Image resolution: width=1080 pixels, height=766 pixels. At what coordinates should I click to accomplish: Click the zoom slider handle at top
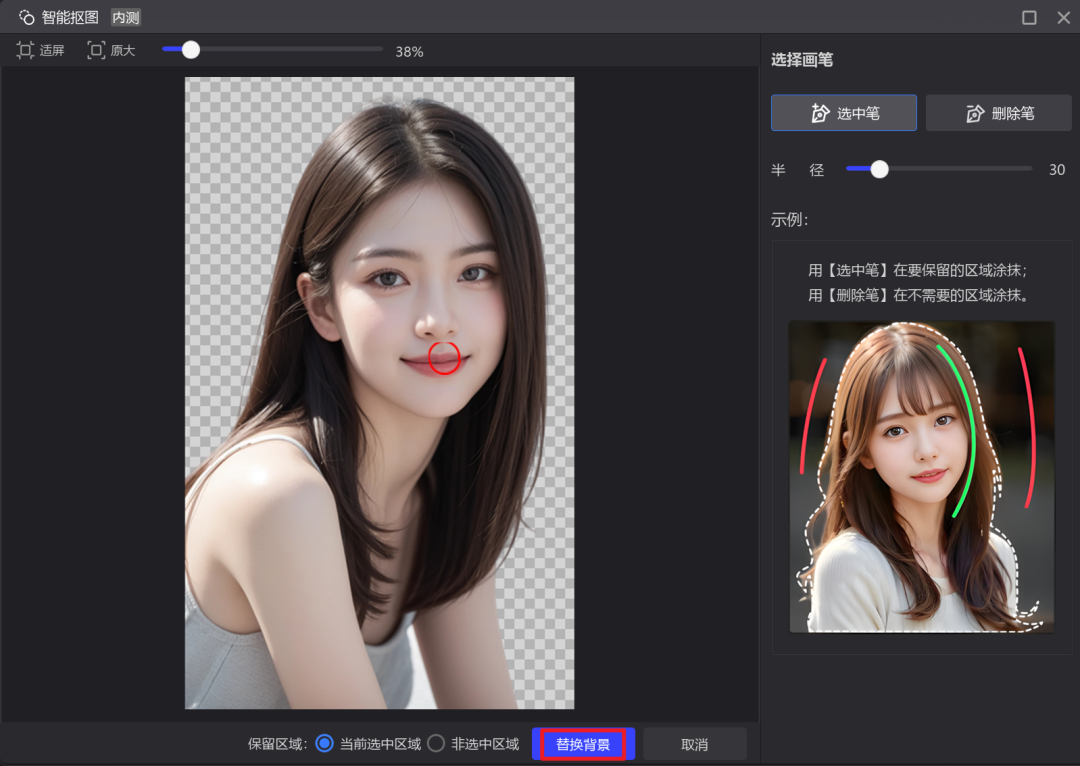coord(191,50)
